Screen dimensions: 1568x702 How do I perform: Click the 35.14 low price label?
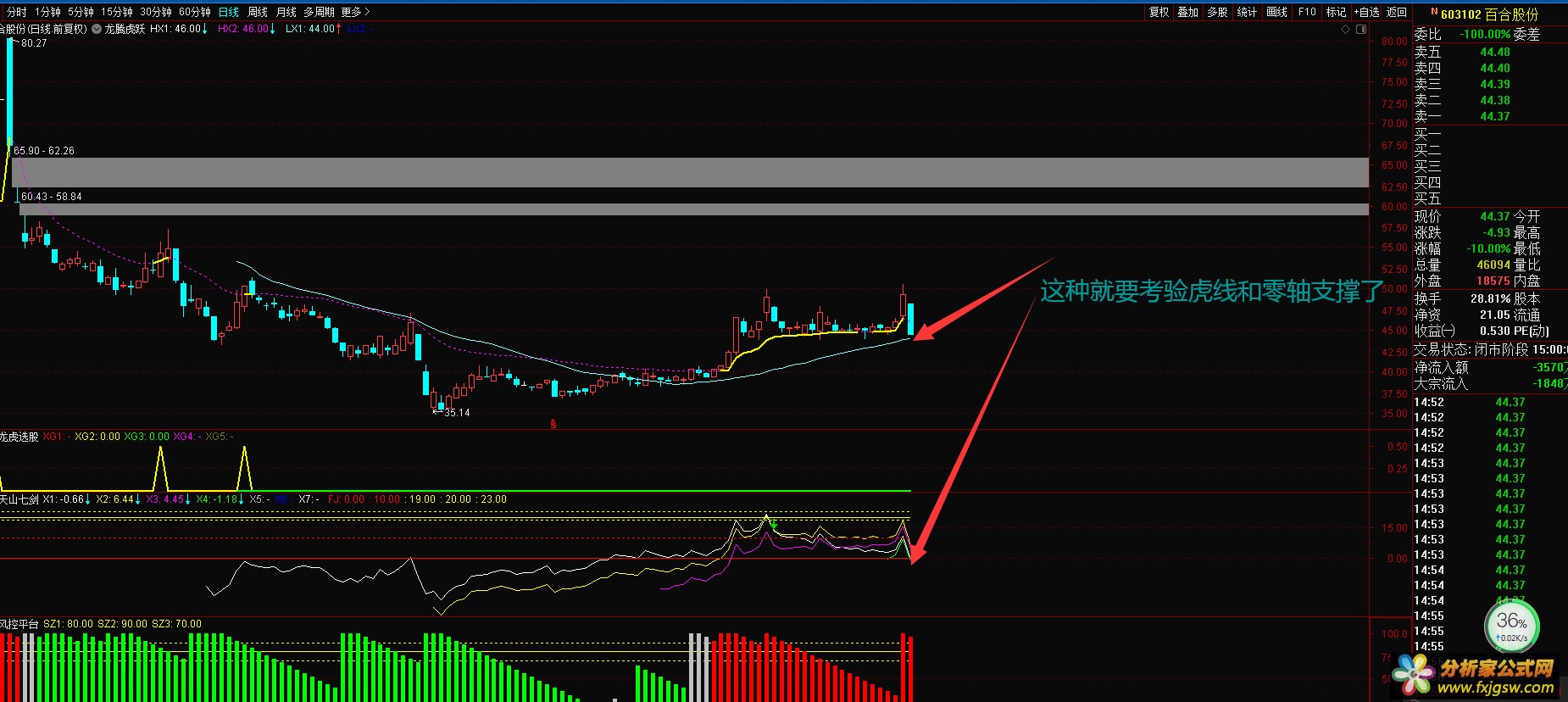click(457, 413)
